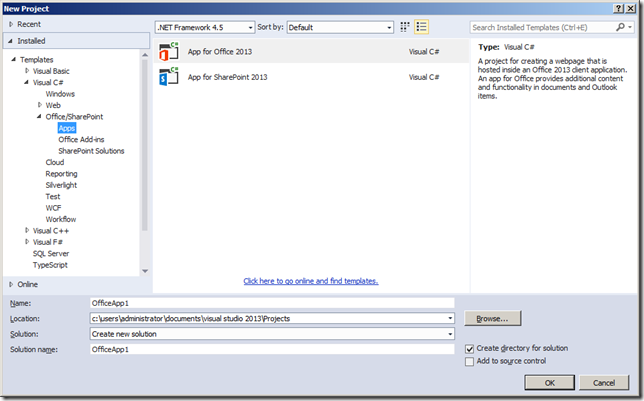Select the TypeScript category
The image size is (644, 401).
[x=50, y=265]
